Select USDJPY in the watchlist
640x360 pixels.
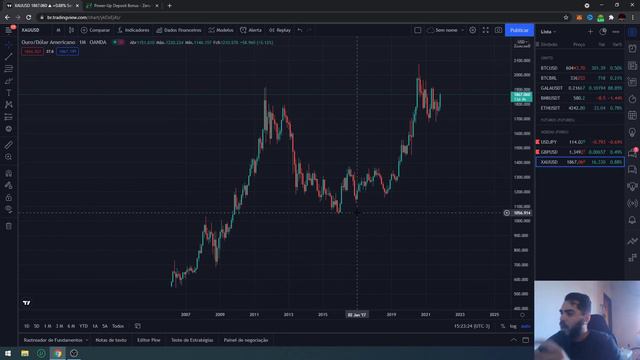pyautogui.click(x=580, y=142)
